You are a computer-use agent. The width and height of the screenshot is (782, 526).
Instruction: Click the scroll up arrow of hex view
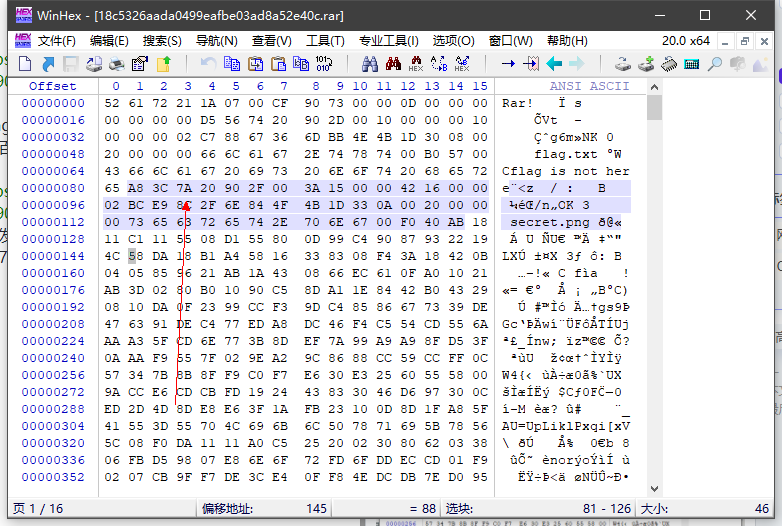pyautogui.click(x=654, y=87)
